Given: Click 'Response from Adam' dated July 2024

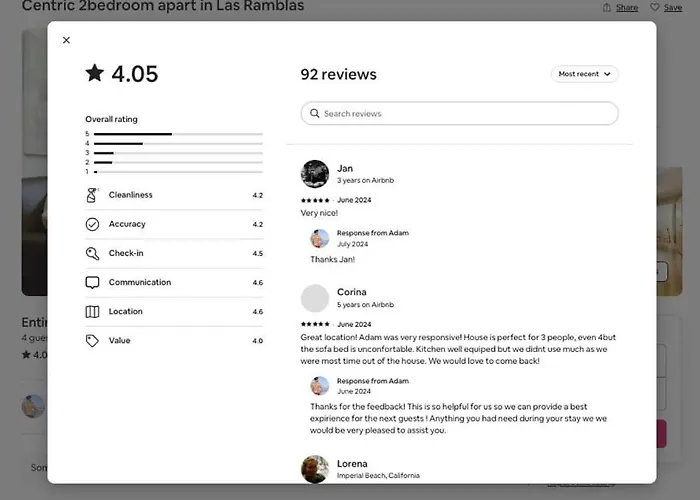Looking at the screenshot, I should [373, 233].
